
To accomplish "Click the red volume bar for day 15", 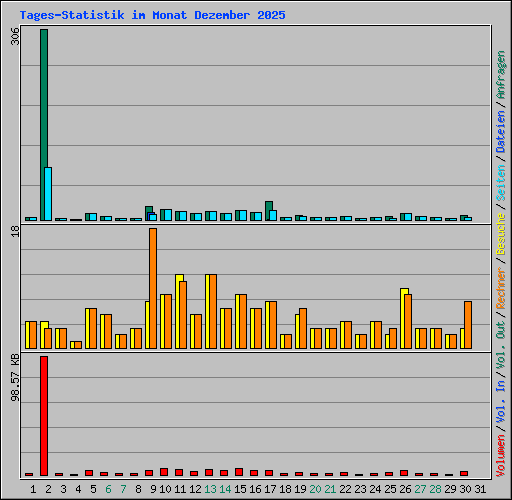I will click(x=239, y=472).
